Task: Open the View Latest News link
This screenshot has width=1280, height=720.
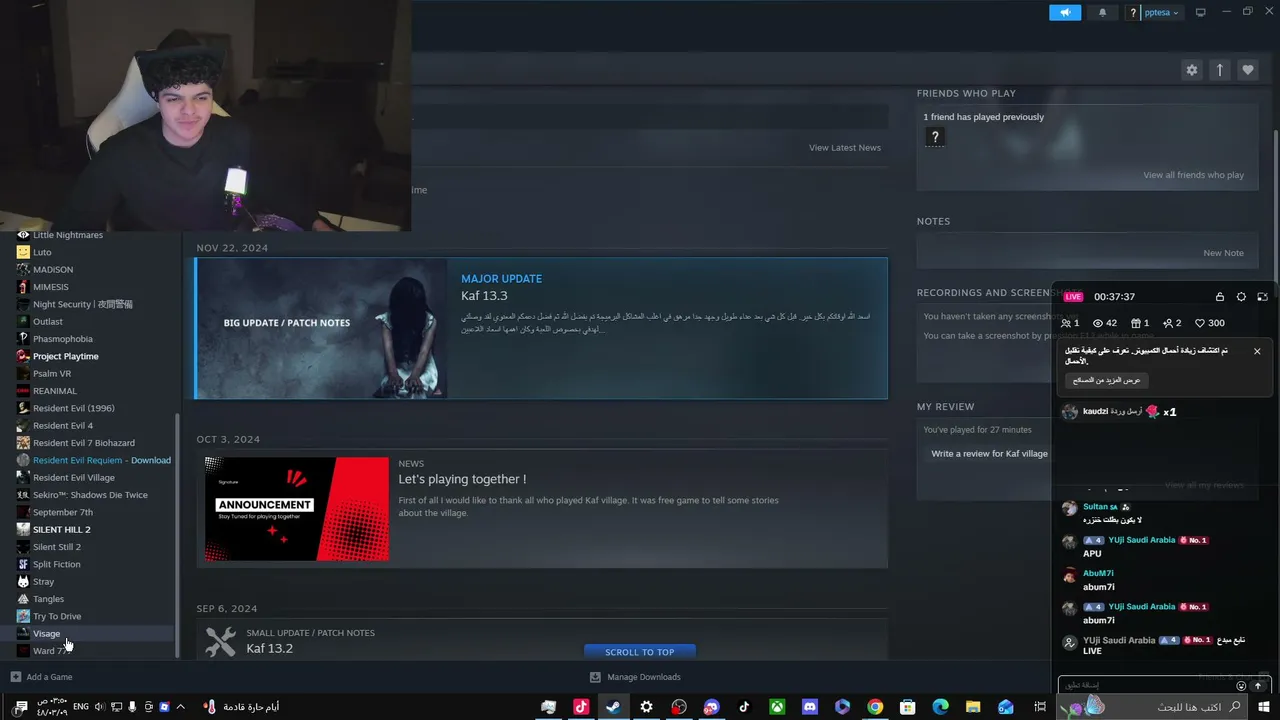Action: (845, 148)
